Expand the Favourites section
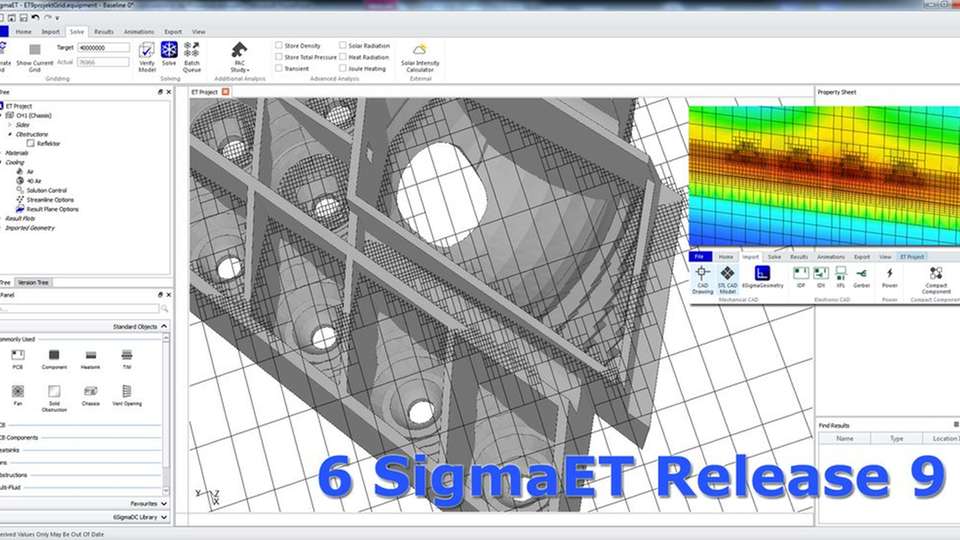960x540 pixels. point(164,504)
